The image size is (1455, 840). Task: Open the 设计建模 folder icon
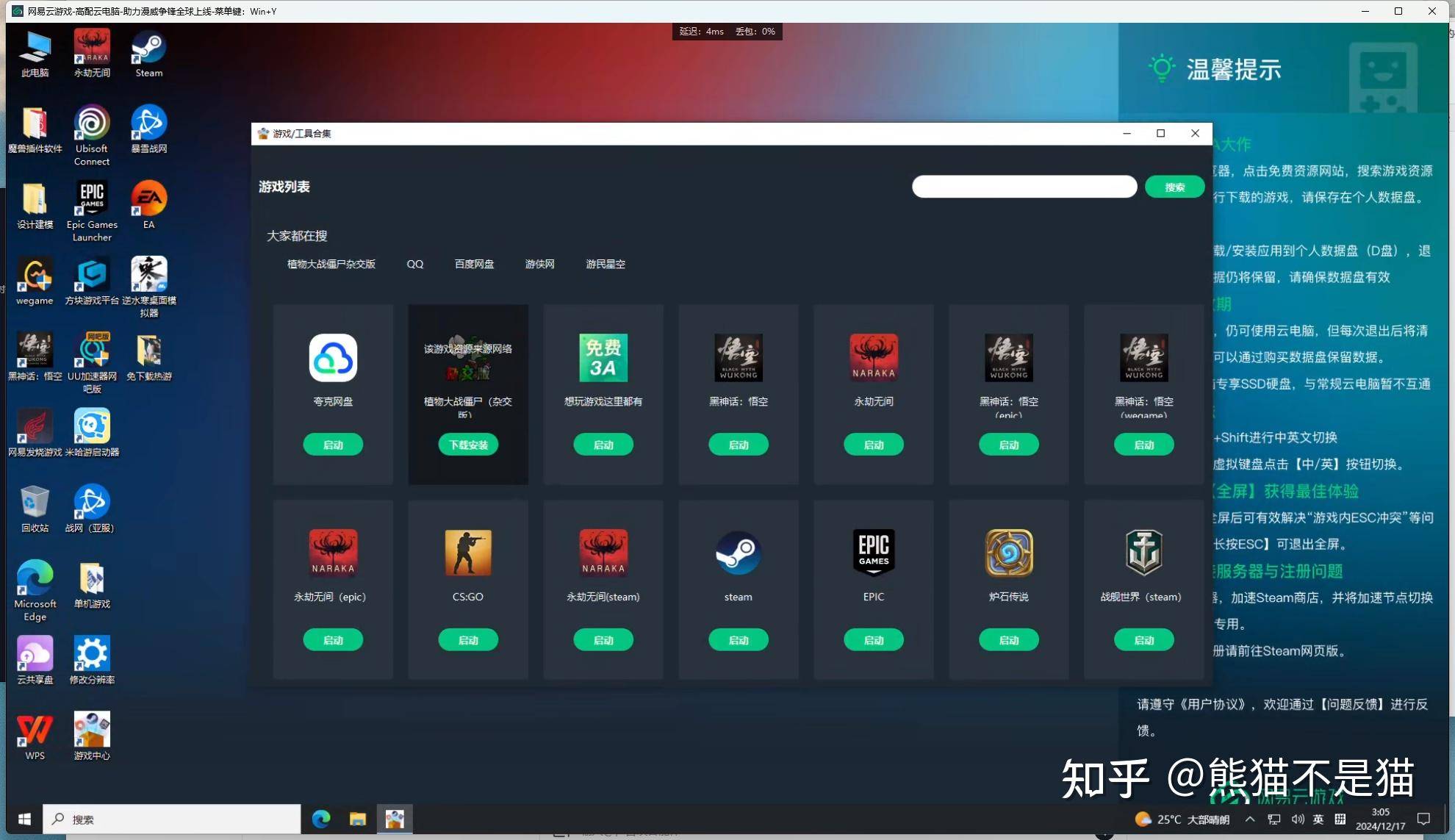(35, 205)
